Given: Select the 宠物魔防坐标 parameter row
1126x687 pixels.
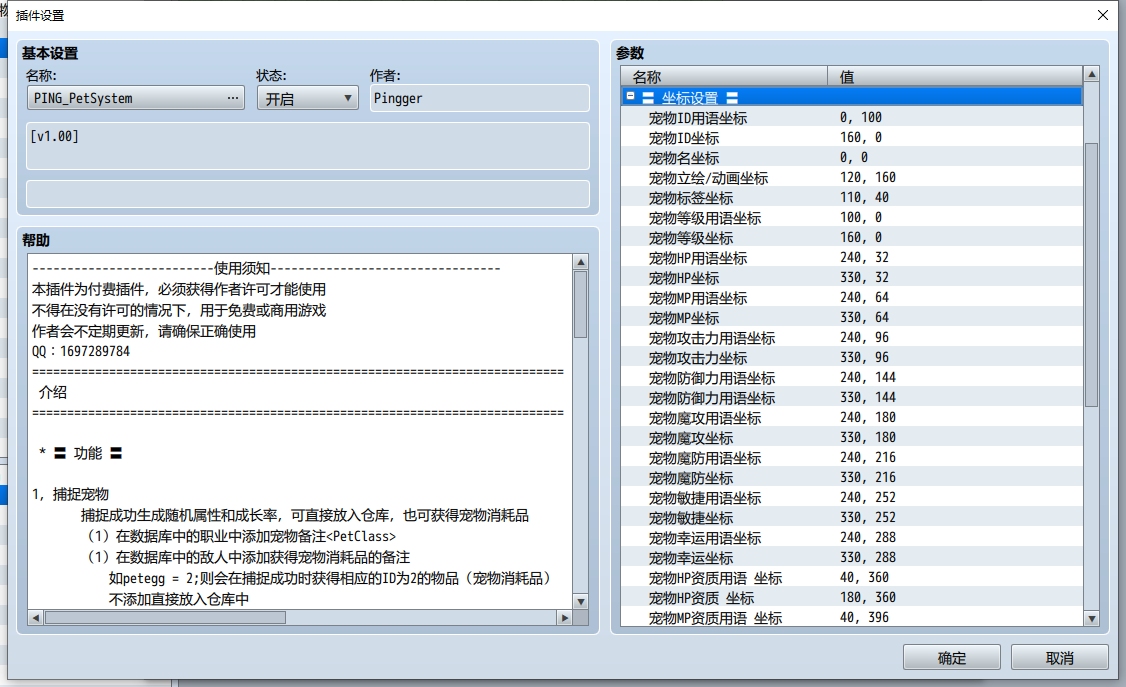Looking at the screenshot, I should [x=852, y=479].
